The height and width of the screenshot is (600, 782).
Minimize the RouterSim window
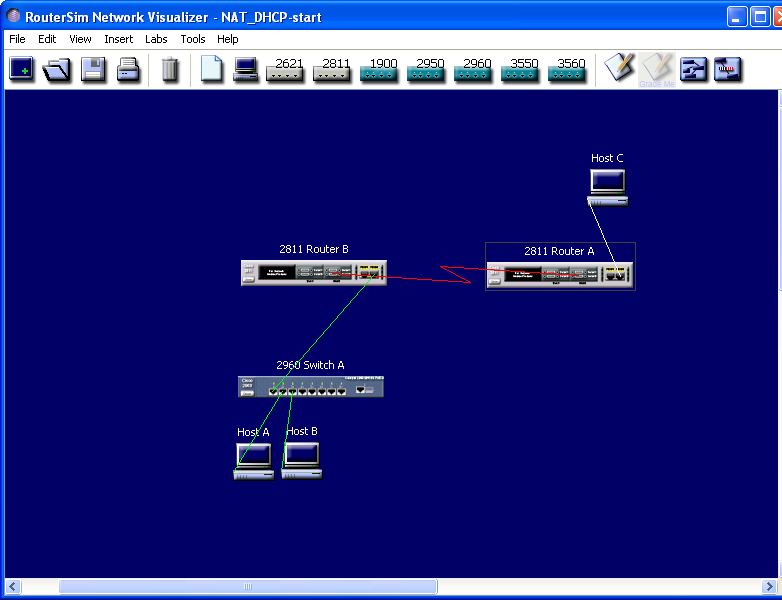tap(737, 17)
